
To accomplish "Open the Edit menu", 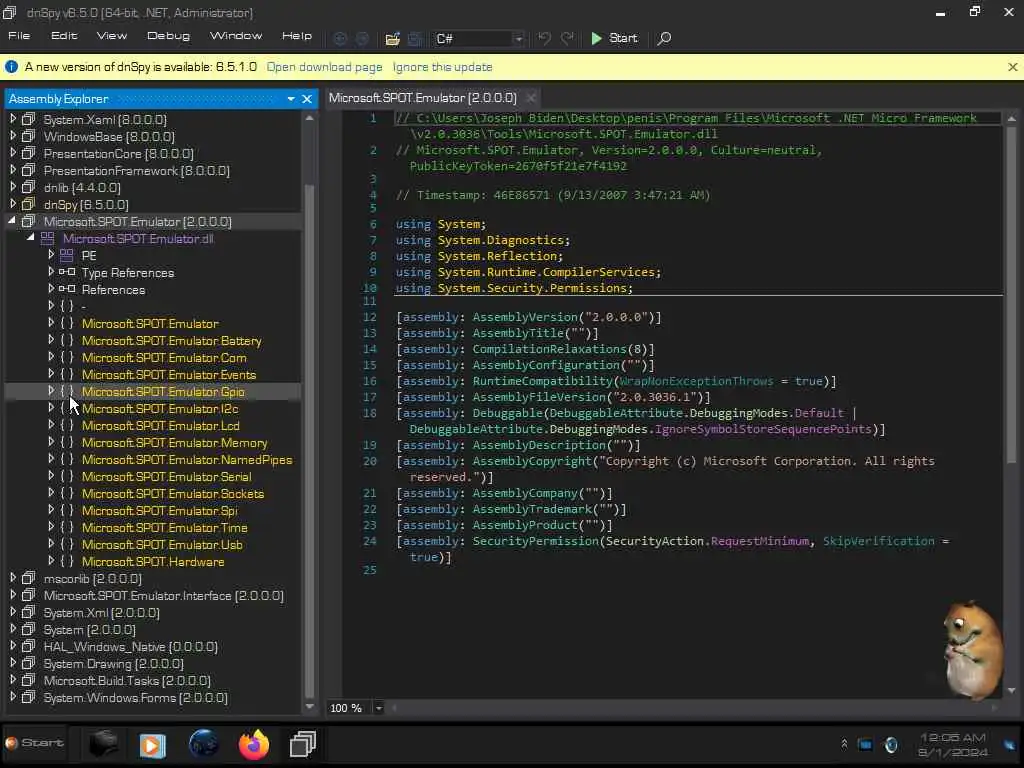I will coord(64,36).
